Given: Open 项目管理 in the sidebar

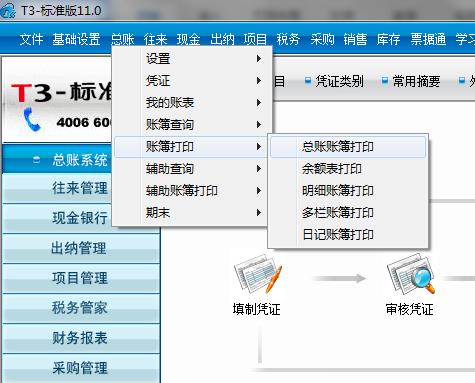Looking at the screenshot, I should tap(81, 278).
